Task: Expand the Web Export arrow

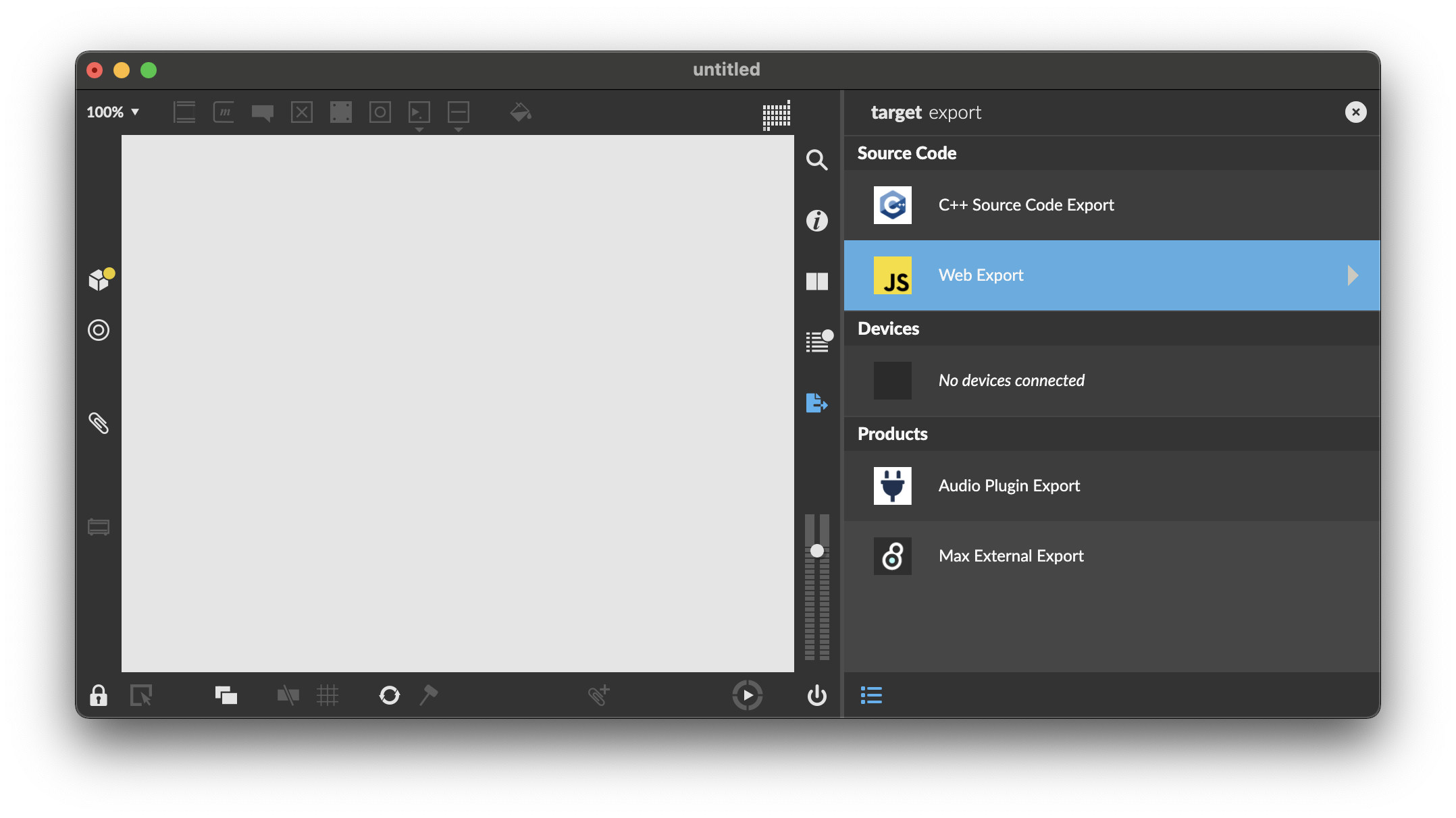Action: pyautogui.click(x=1352, y=275)
